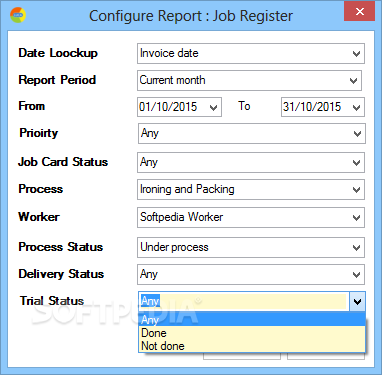Collapse the Trial Status dropdown arrow
The width and height of the screenshot is (382, 375).
pos(357,302)
